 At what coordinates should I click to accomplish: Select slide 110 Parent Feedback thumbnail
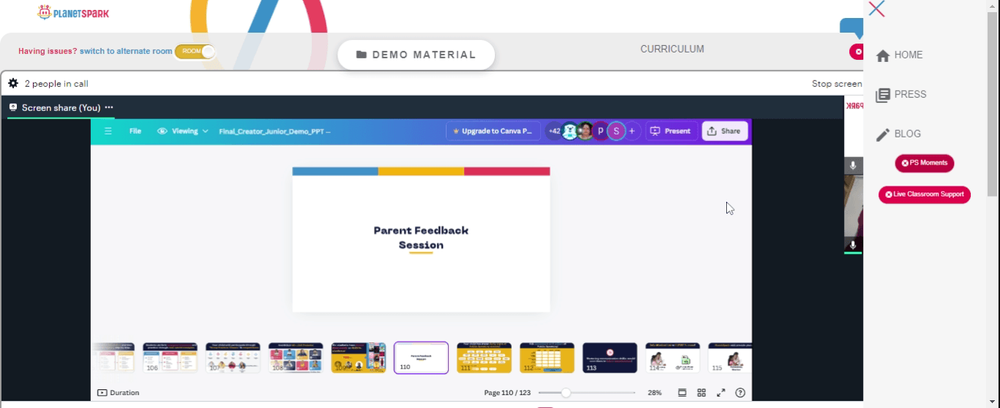pos(421,358)
